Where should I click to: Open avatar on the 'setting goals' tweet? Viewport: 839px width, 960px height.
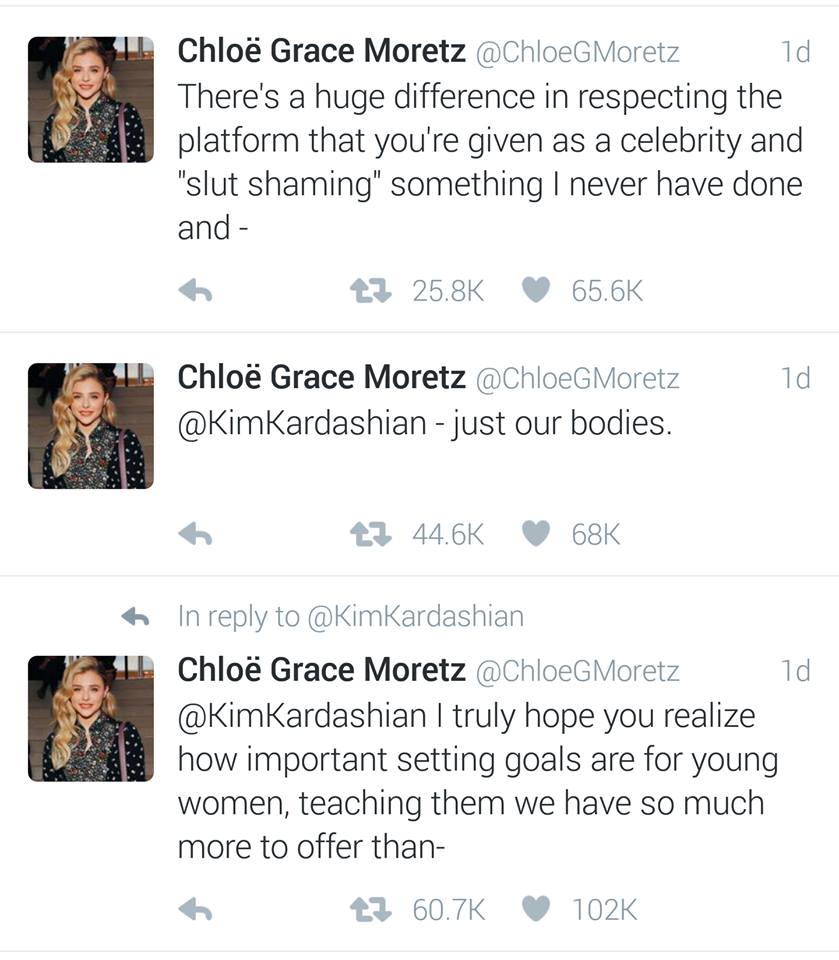(x=91, y=718)
